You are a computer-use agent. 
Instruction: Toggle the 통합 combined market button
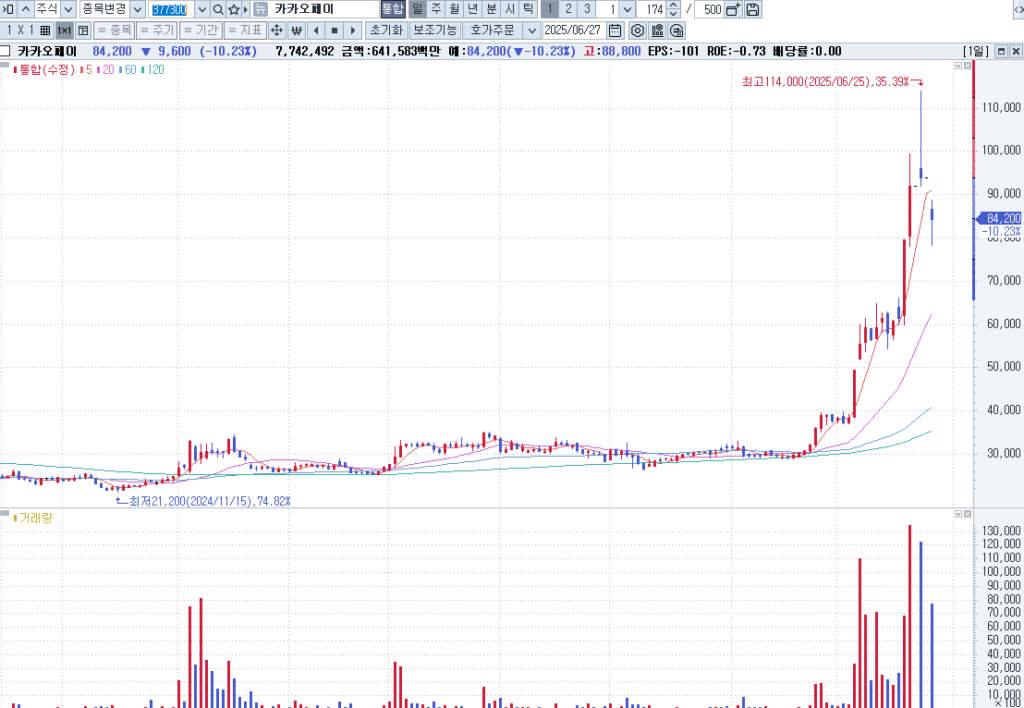(393, 9)
